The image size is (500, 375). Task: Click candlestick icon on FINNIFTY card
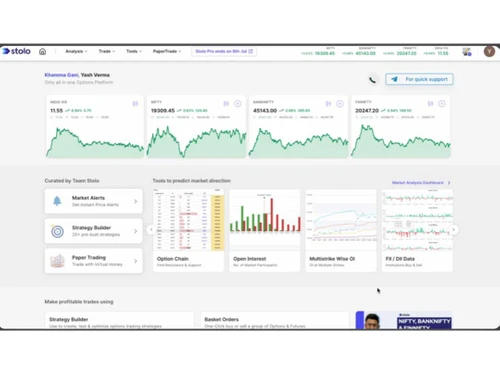430,104
